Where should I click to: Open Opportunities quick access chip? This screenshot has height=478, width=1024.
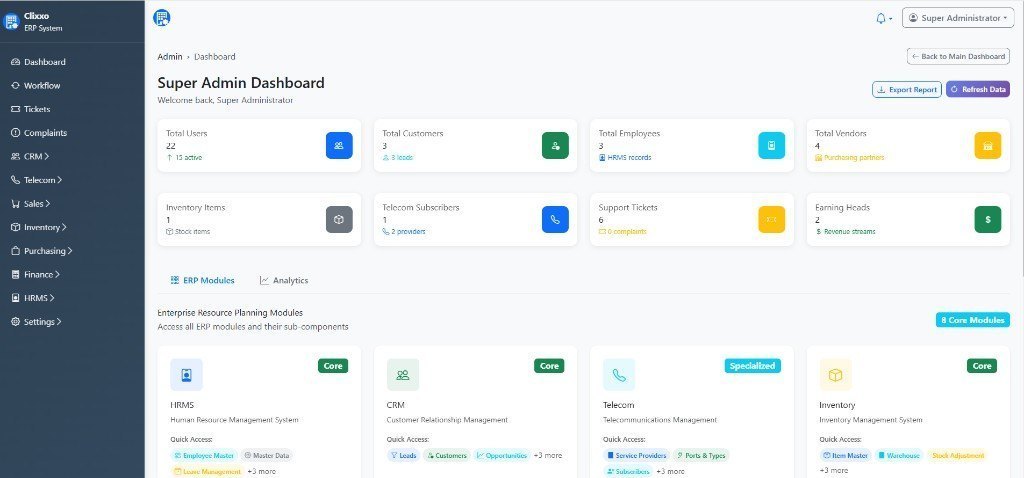coord(502,455)
